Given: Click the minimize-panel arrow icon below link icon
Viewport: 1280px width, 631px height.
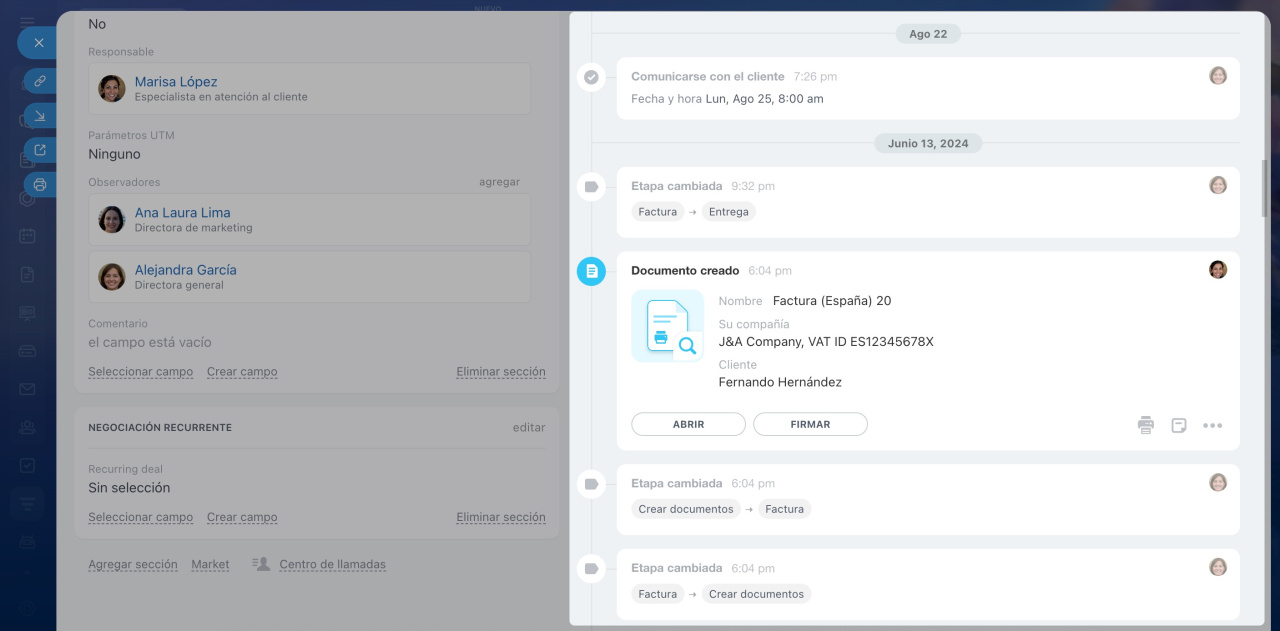Looking at the screenshot, I should pyautogui.click(x=40, y=116).
